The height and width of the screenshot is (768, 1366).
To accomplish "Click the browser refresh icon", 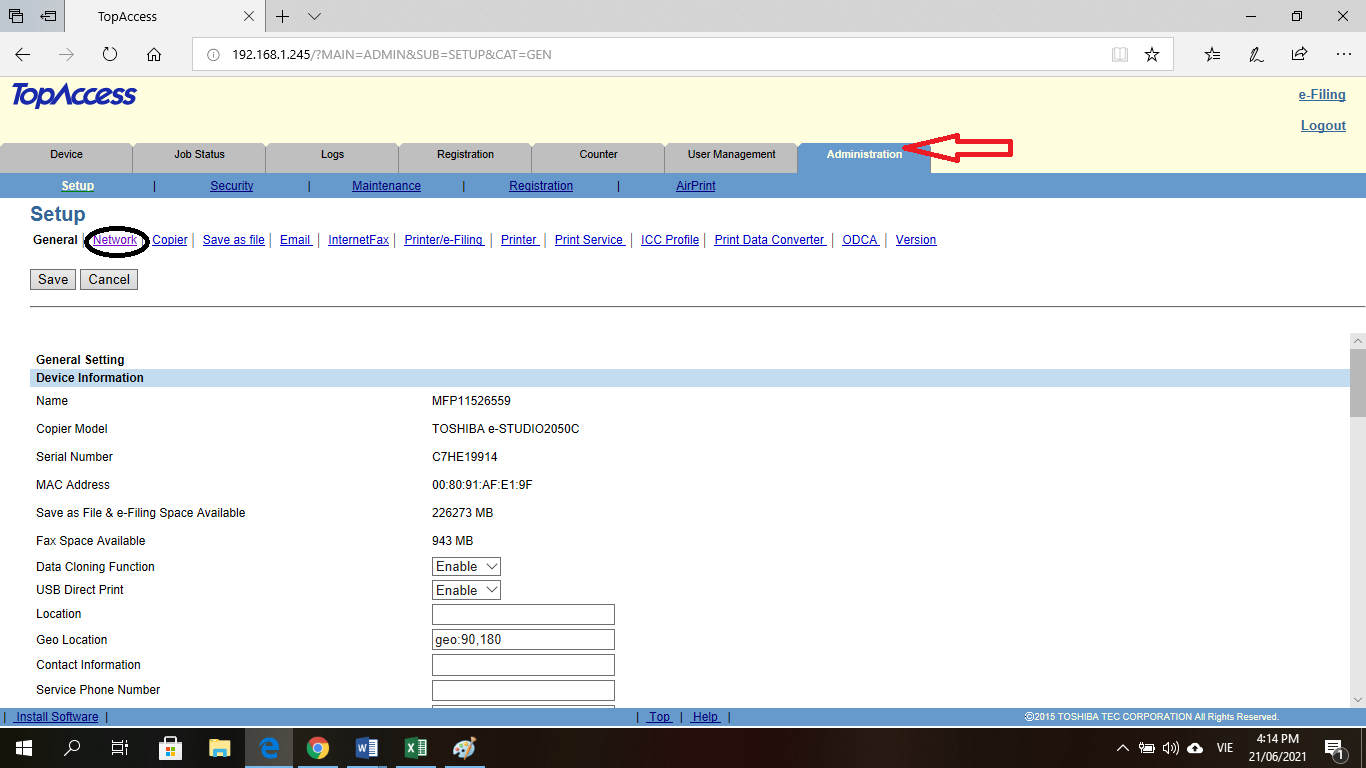I will pyautogui.click(x=110, y=54).
